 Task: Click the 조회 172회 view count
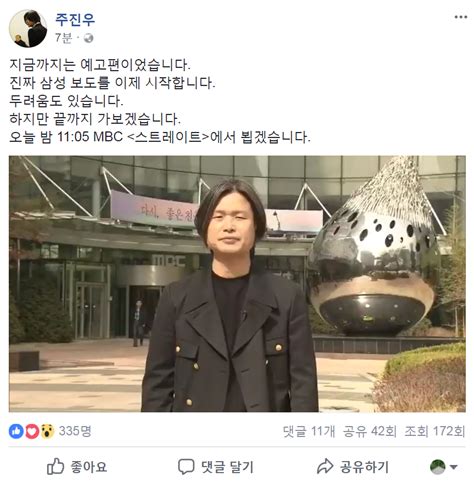435,431
